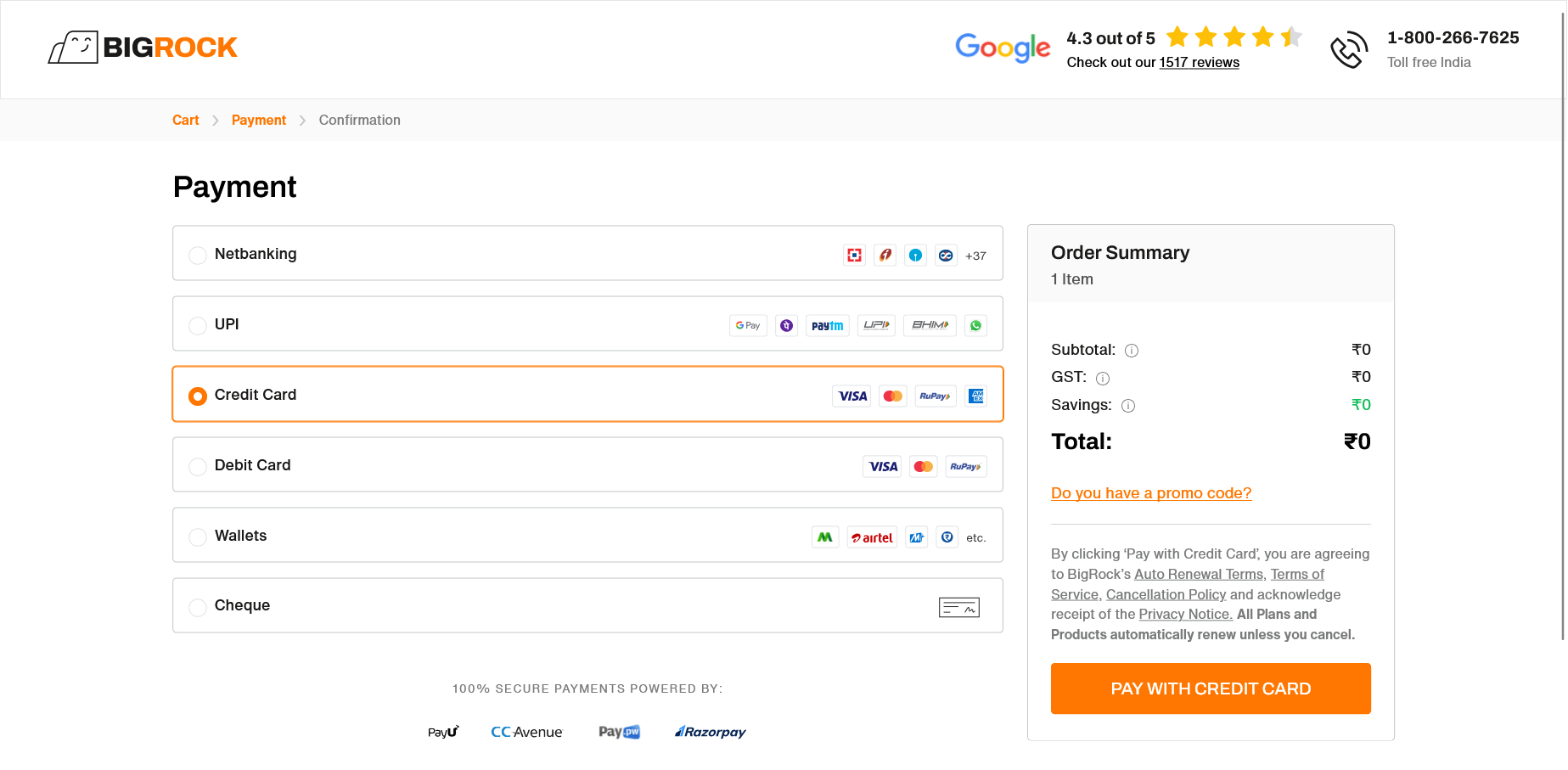The width and height of the screenshot is (1568, 770).
Task: Open Terms of Service link
Action: tap(1297, 575)
